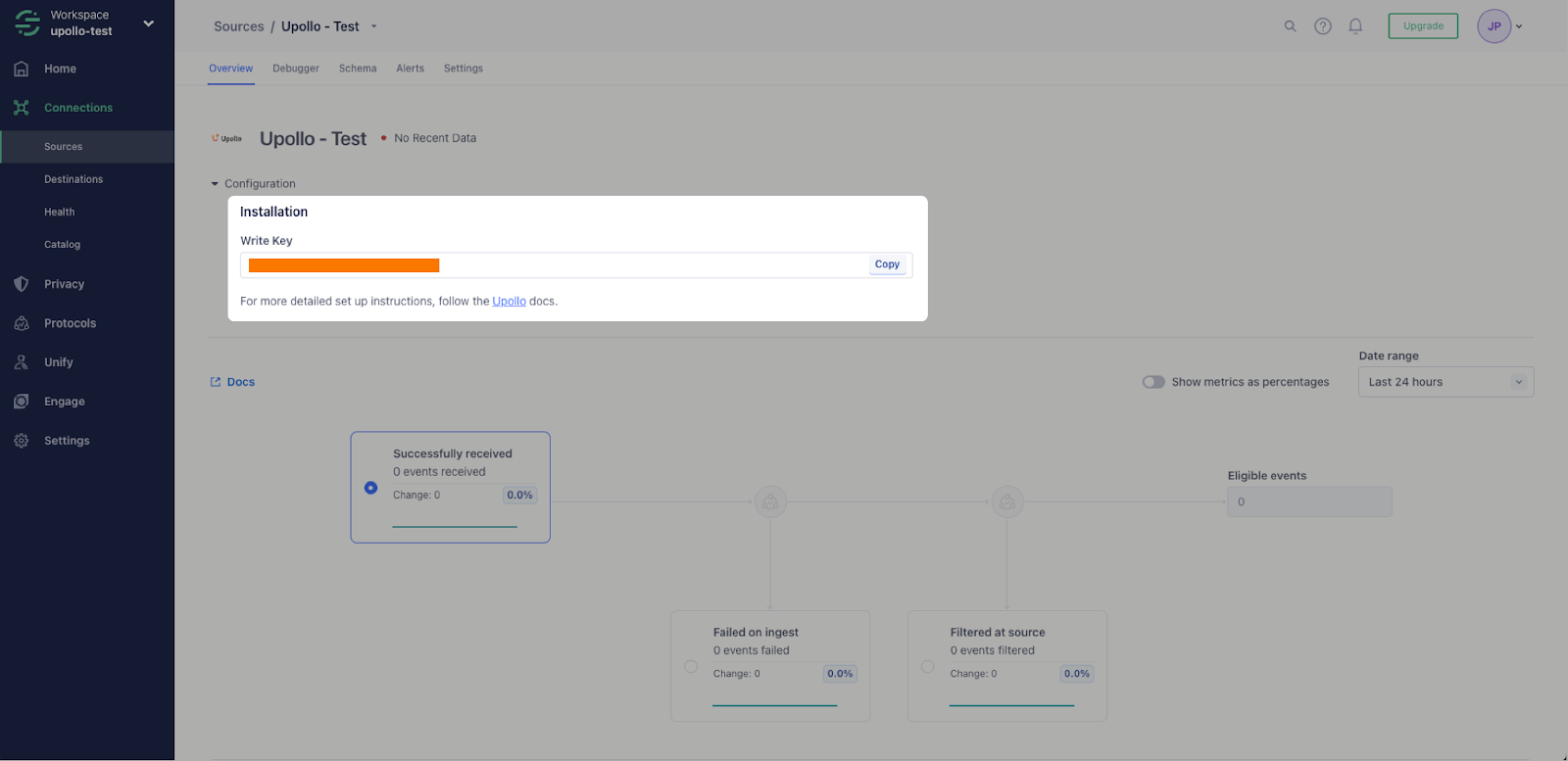Viewport: 1568px width, 761px height.
Task: Switch to the Alerts tab
Action: 410,69
